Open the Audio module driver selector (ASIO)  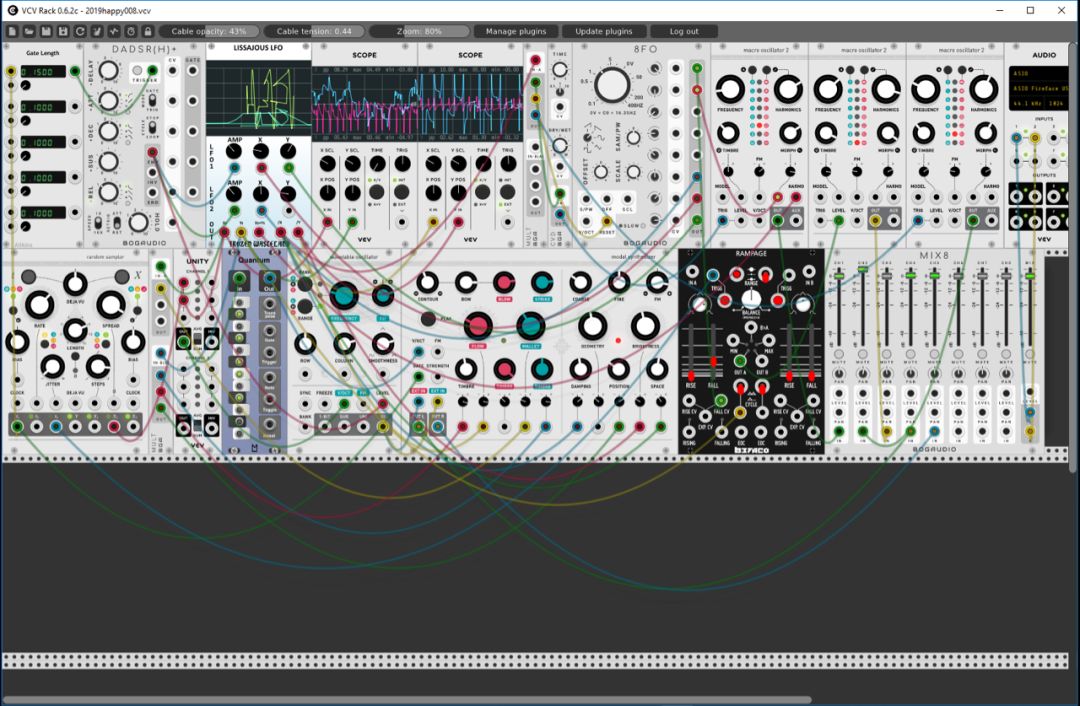1037,73
